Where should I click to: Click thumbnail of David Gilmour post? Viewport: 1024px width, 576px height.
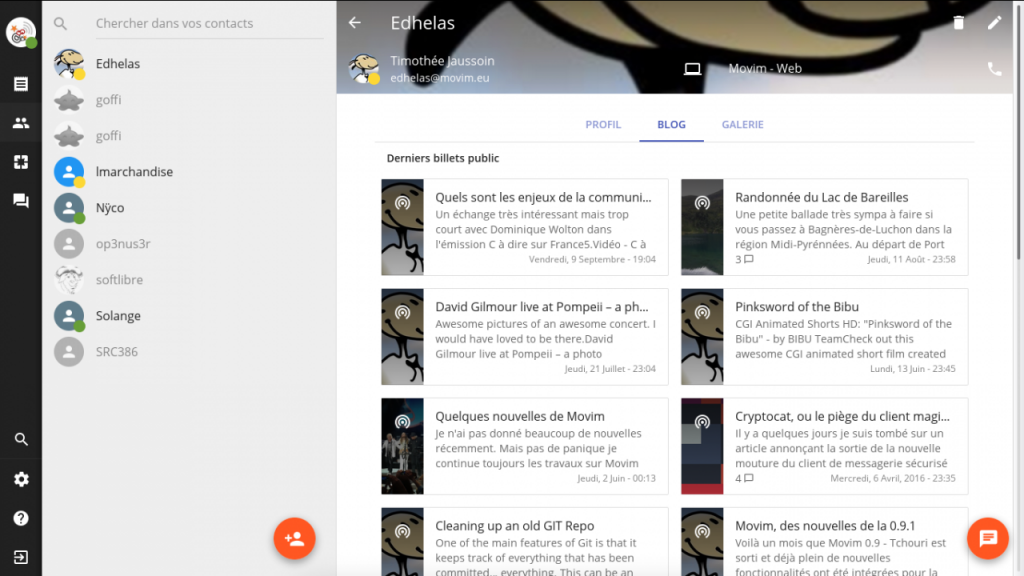coord(402,337)
